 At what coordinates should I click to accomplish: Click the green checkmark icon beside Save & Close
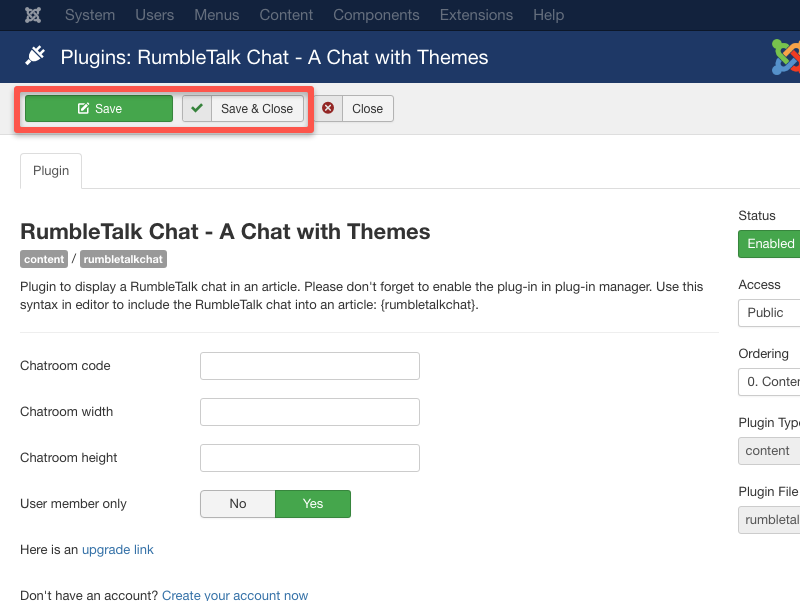coord(197,108)
